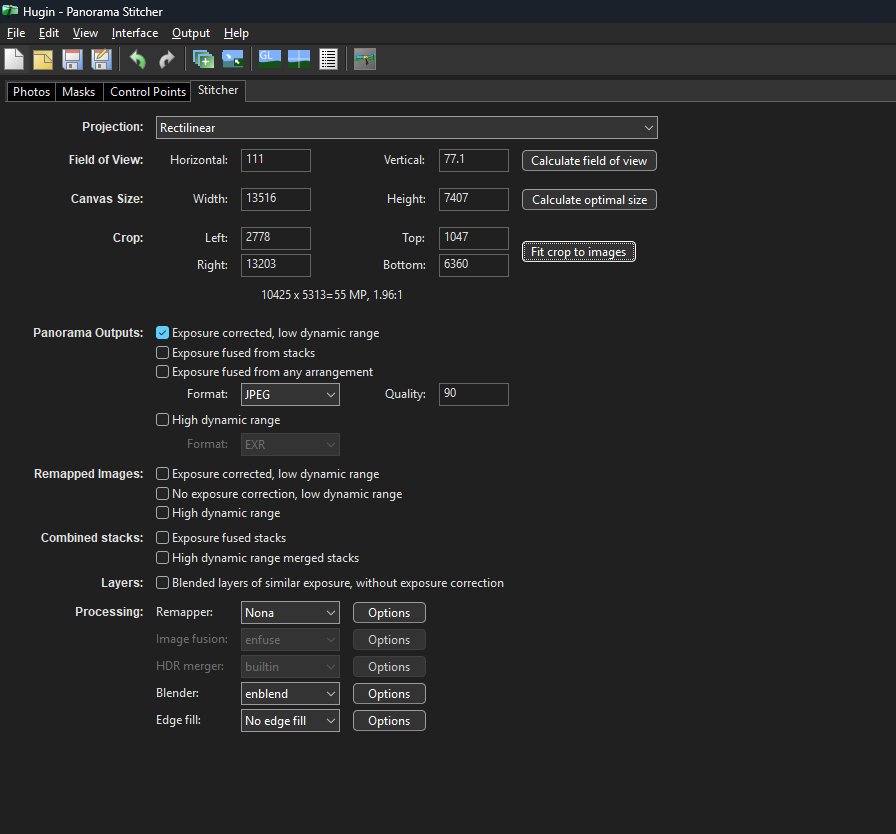Open the Blender dropdown showing enblend

(x=290, y=693)
